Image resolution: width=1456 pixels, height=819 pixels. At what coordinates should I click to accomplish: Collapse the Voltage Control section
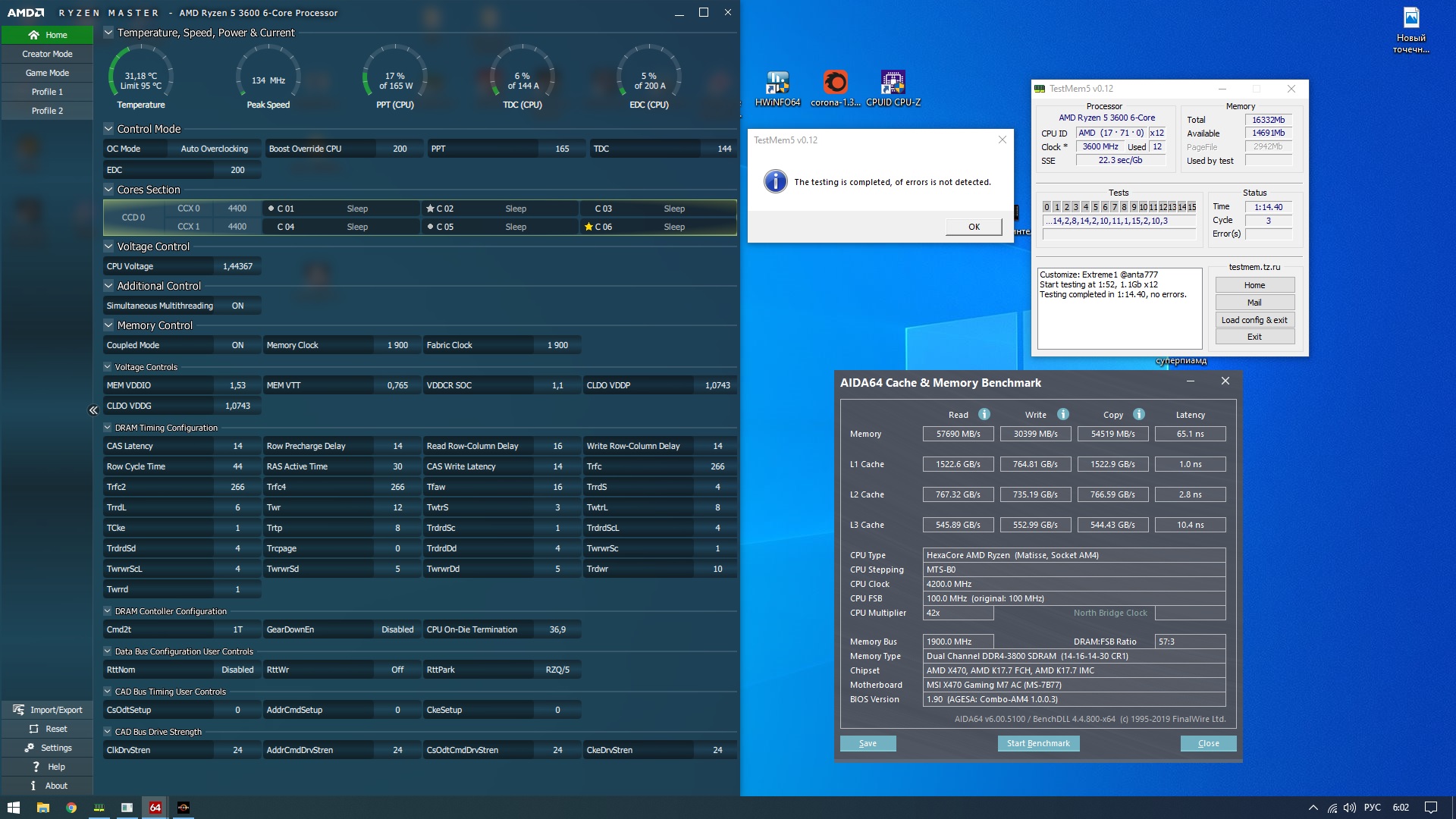pos(108,246)
